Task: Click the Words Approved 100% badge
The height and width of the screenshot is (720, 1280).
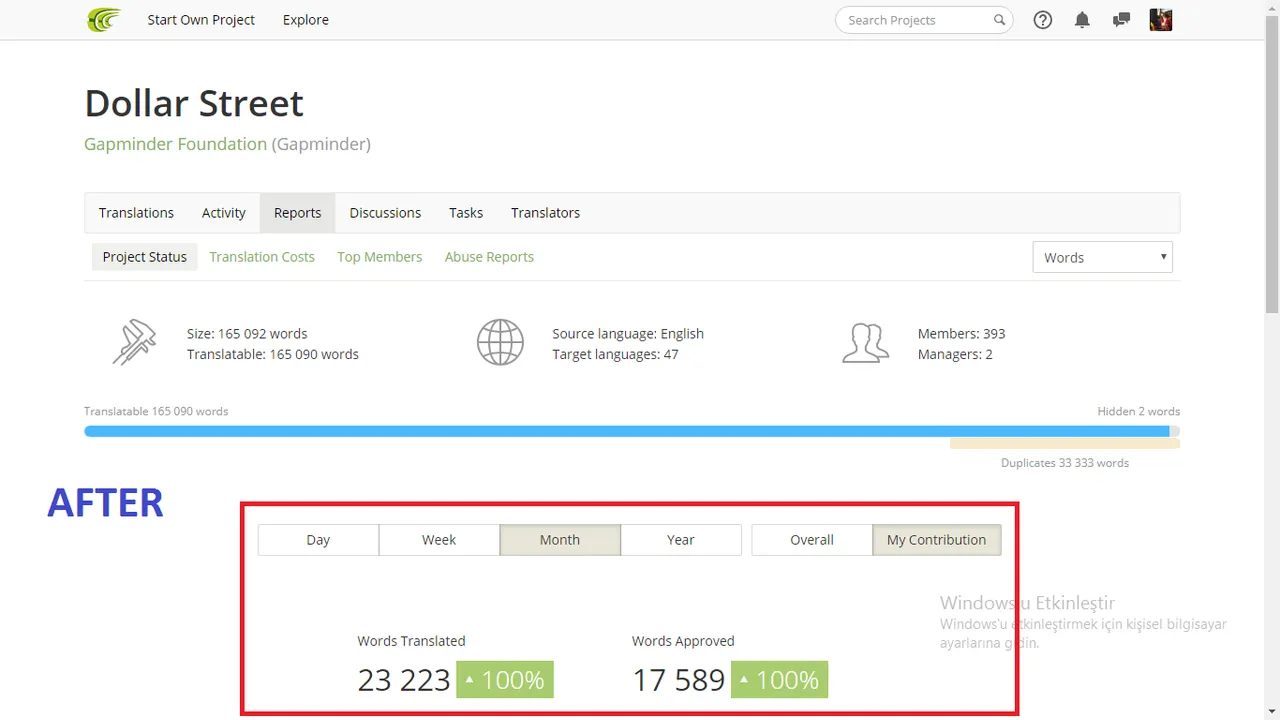Action: click(779, 680)
